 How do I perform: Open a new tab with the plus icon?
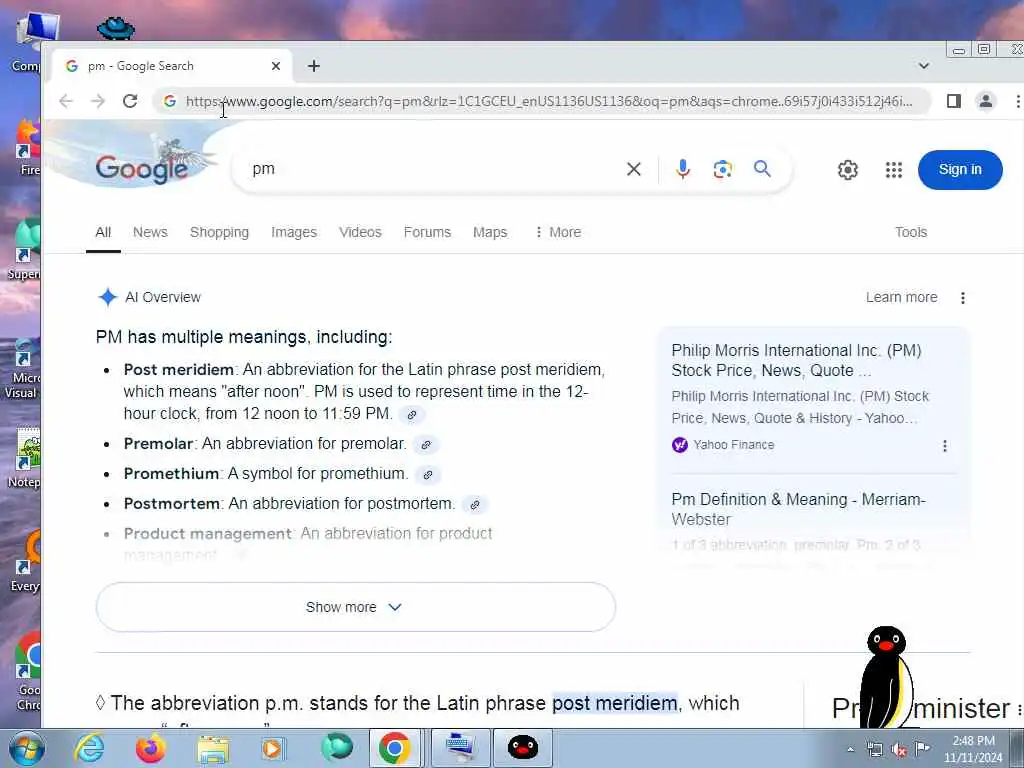point(314,66)
